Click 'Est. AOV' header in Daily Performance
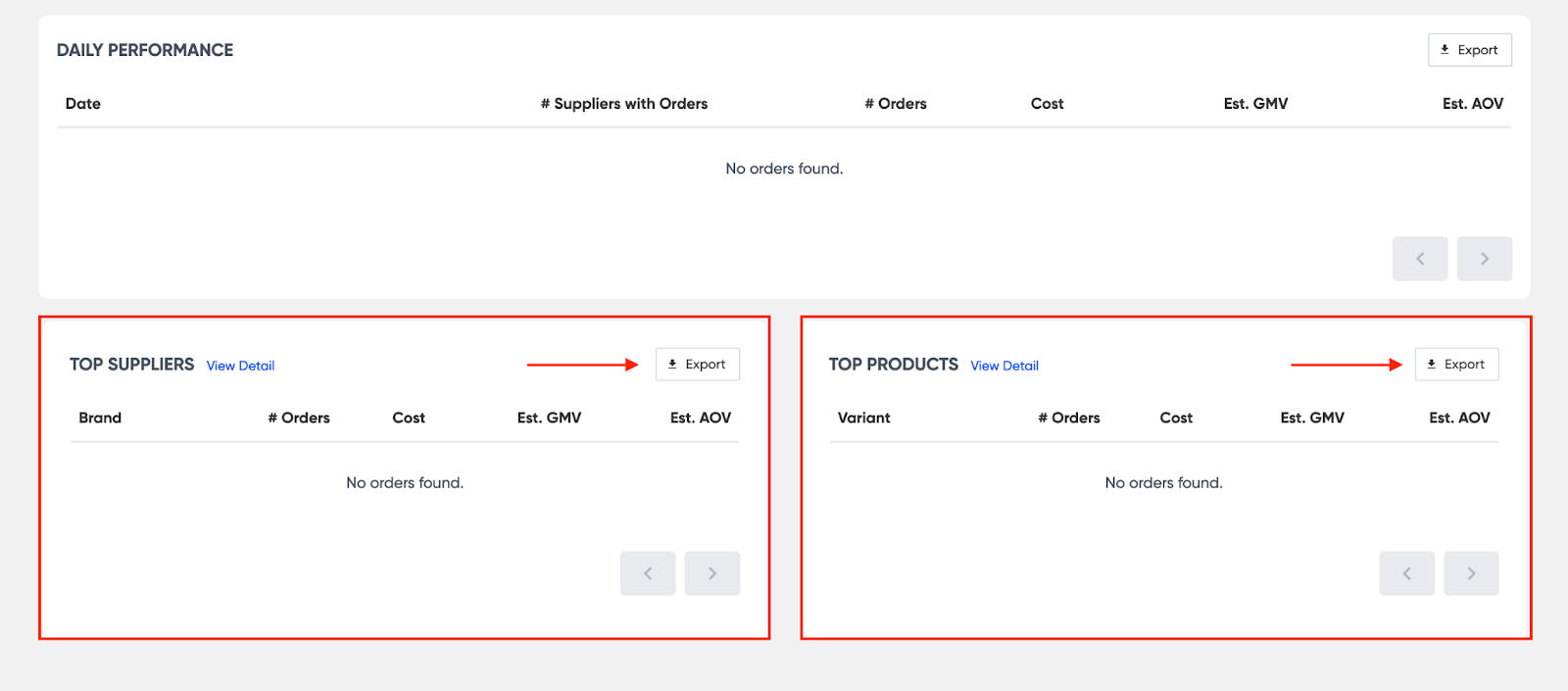 (1473, 104)
